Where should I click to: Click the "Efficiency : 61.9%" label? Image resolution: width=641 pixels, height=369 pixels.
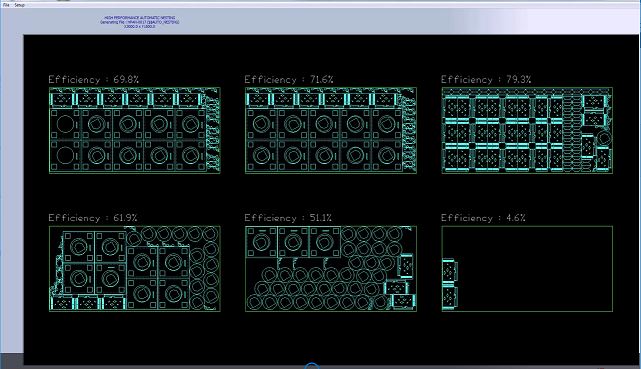pyautogui.click(x=93, y=218)
